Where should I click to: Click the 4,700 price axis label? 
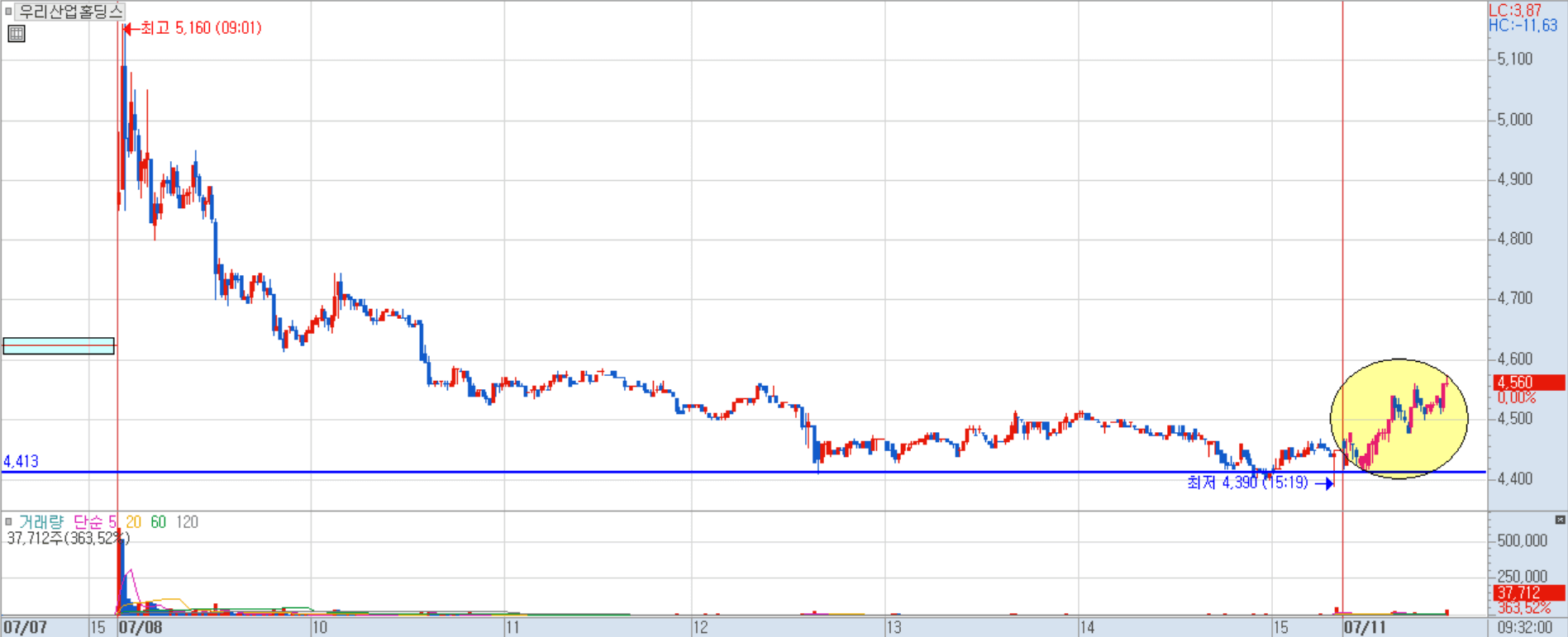(x=1515, y=298)
